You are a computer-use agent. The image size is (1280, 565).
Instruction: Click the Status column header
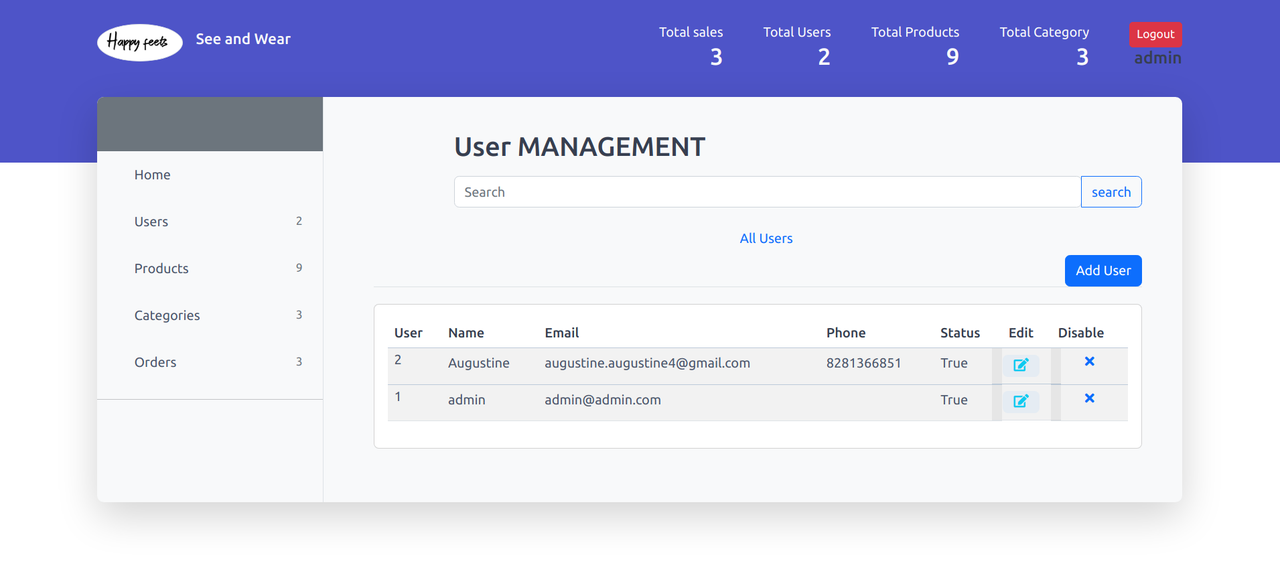(960, 333)
